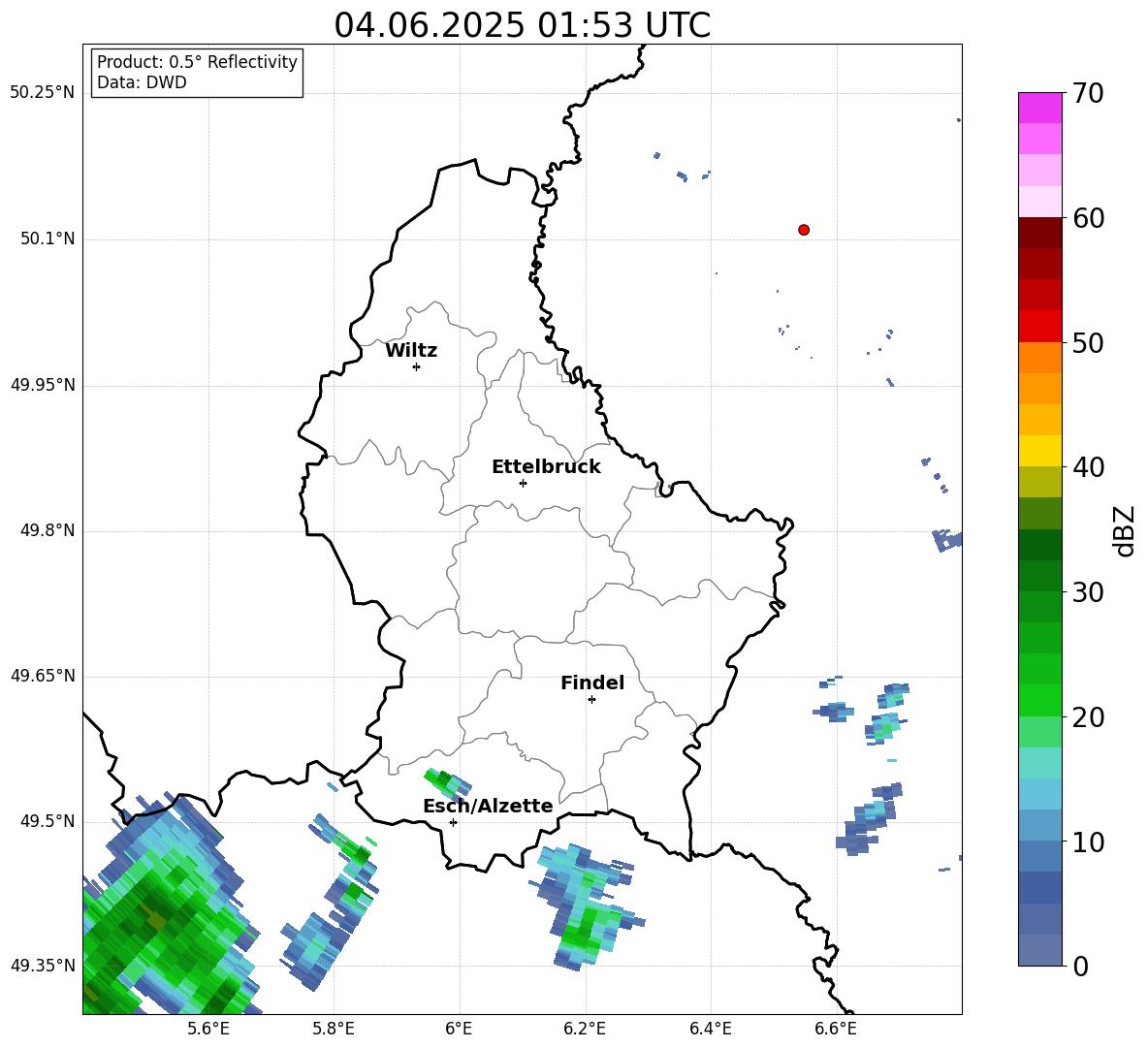This screenshot has width=1148, height=1048.
Task: Click the Ettelbruck city label
Action: (546, 467)
